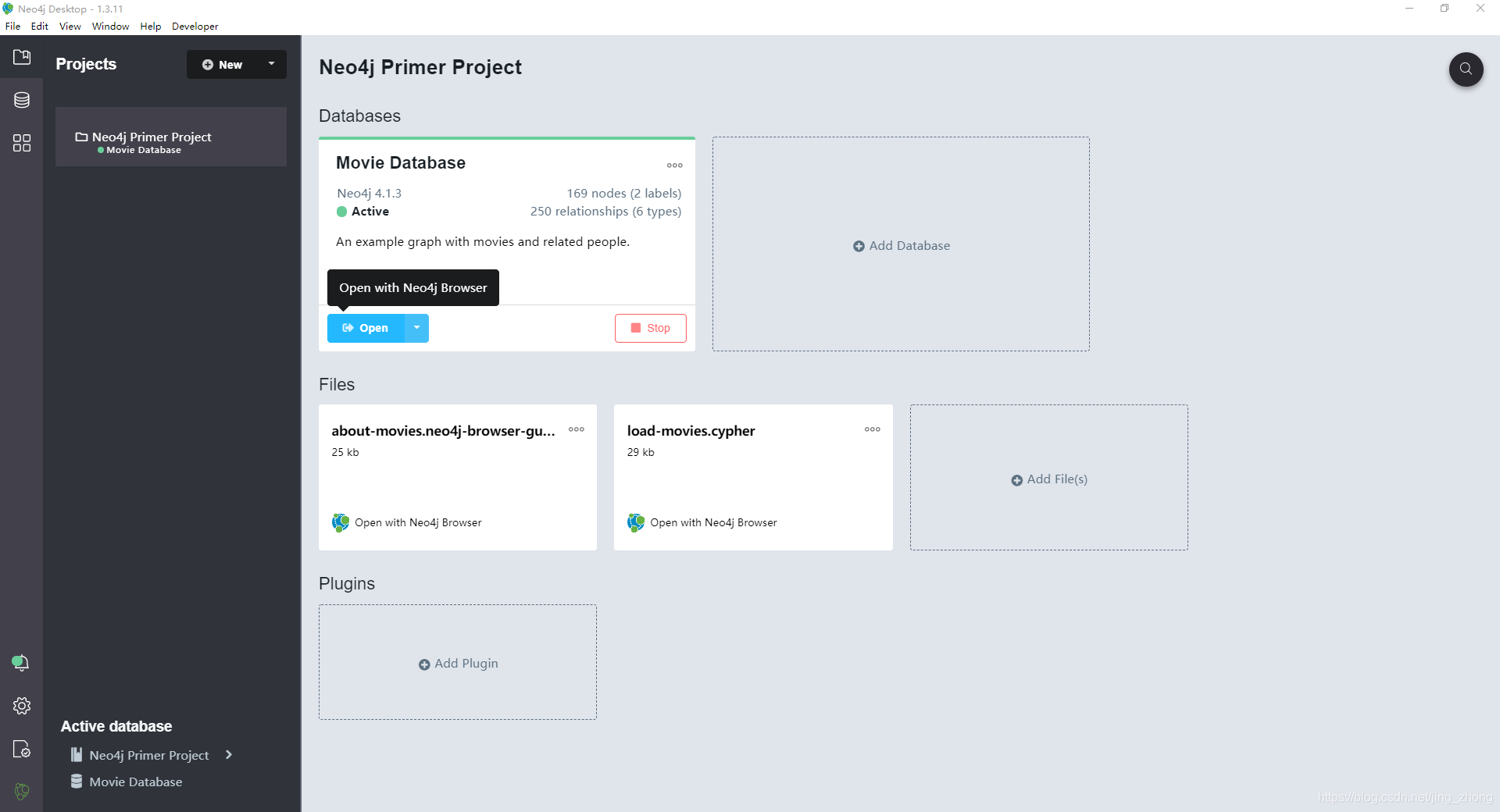Expand the Open button dropdown arrow

click(x=416, y=328)
